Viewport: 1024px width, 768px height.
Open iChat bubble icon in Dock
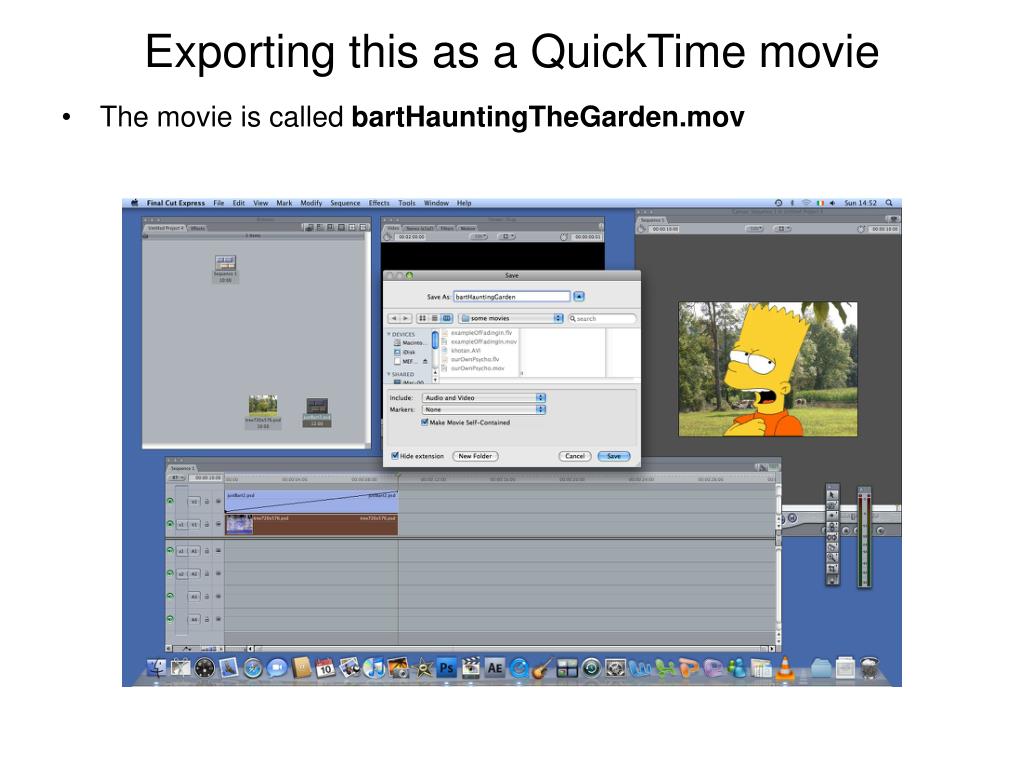pyautogui.click(x=277, y=668)
